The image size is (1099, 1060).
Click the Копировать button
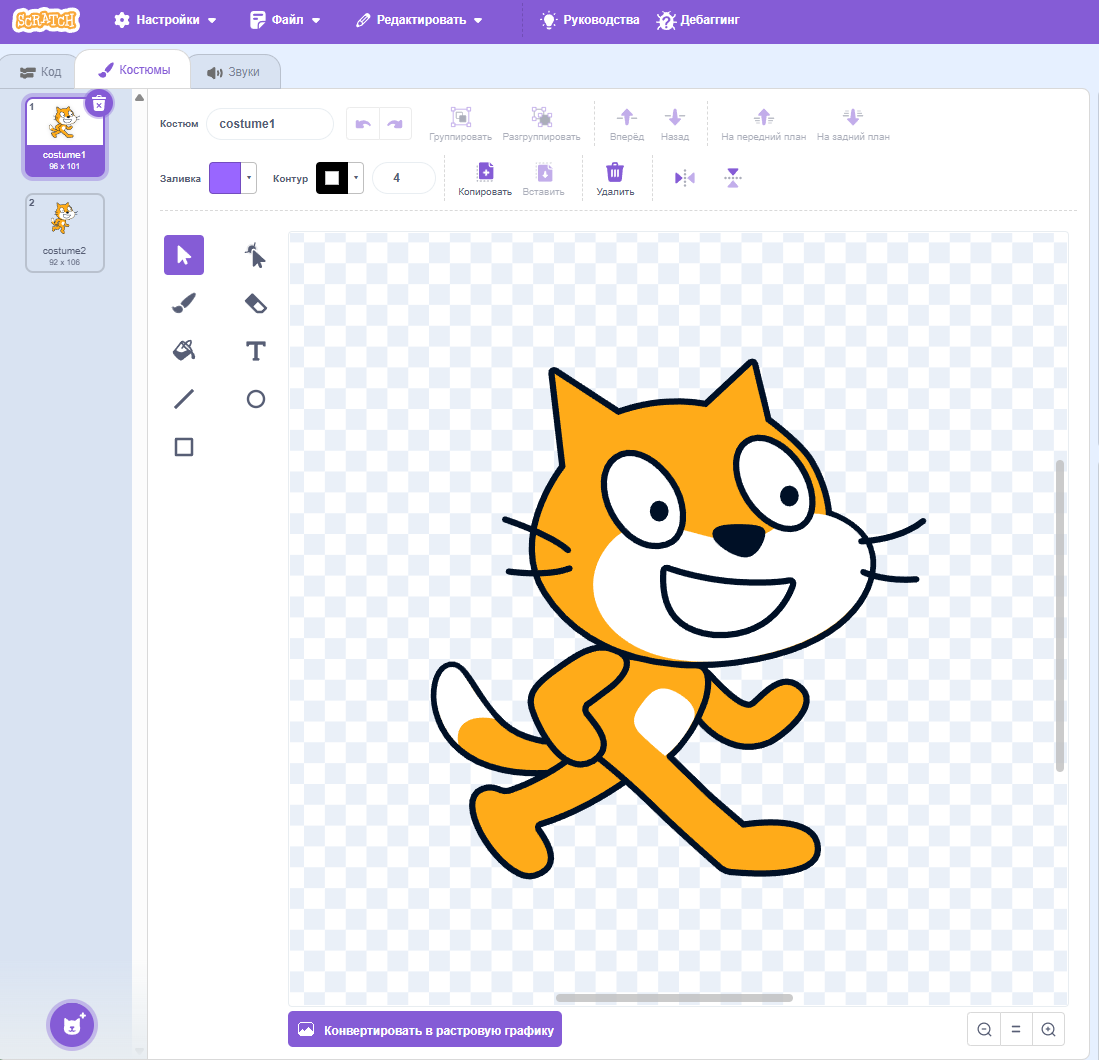click(x=484, y=178)
